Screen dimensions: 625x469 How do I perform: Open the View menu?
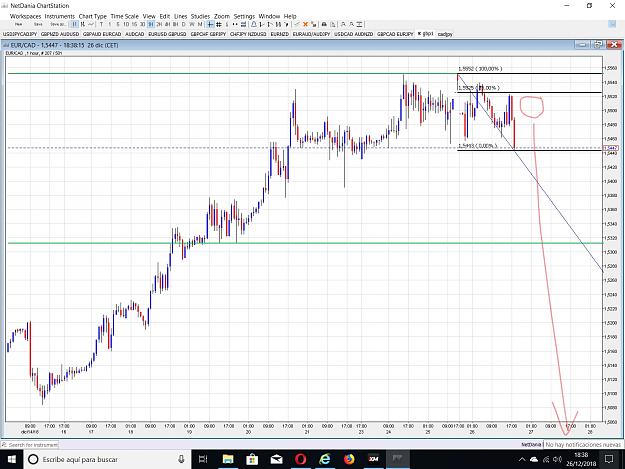(149, 16)
